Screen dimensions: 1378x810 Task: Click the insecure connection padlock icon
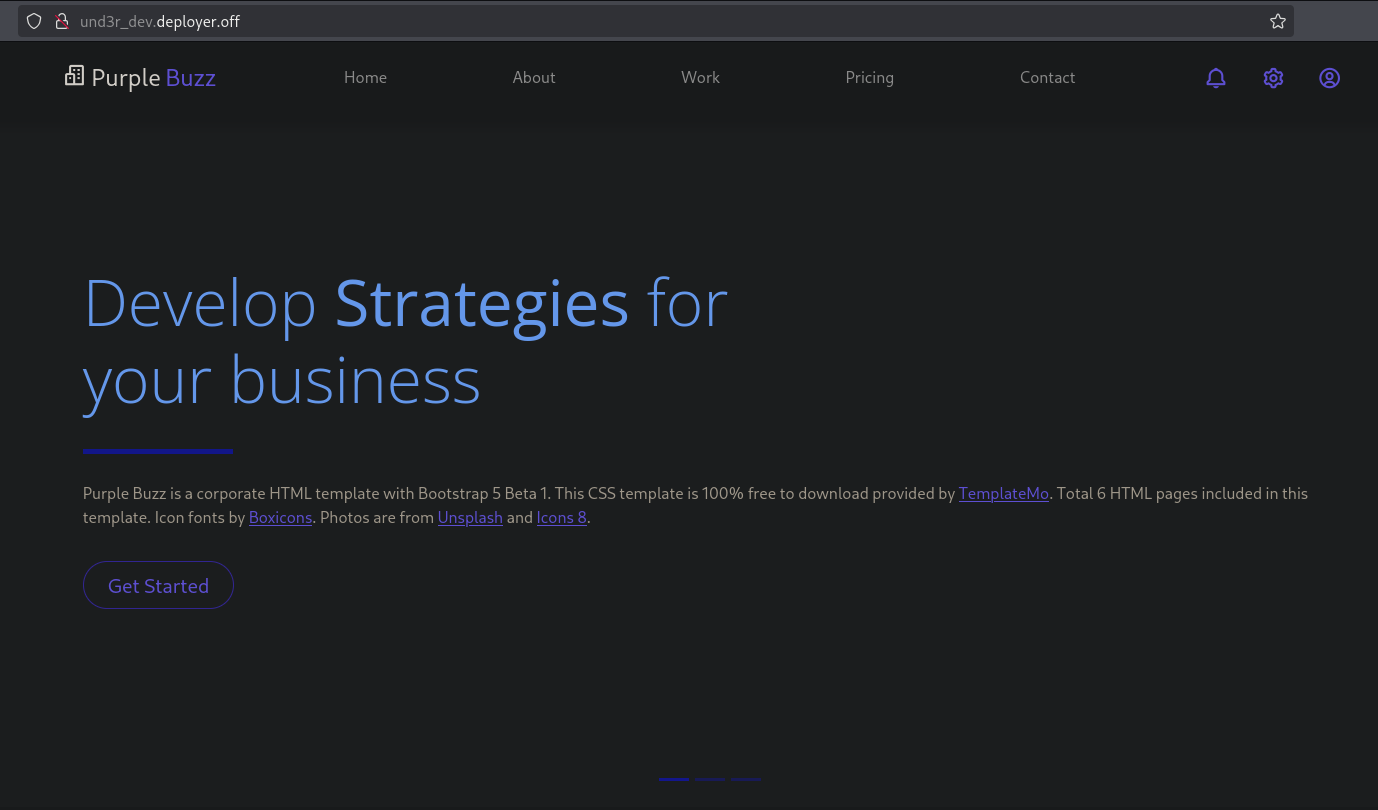61,21
